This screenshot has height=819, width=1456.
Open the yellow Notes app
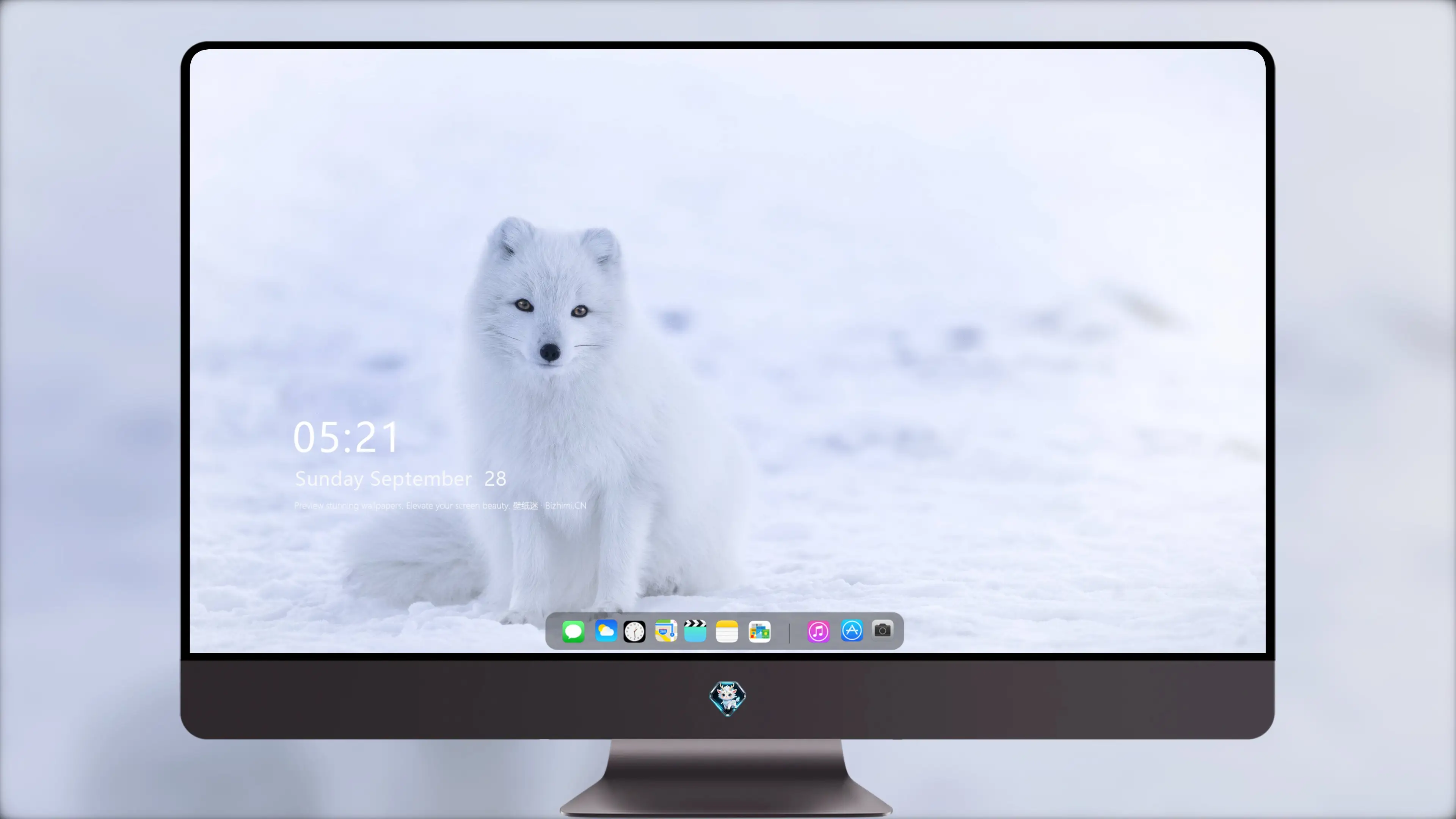(x=727, y=631)
